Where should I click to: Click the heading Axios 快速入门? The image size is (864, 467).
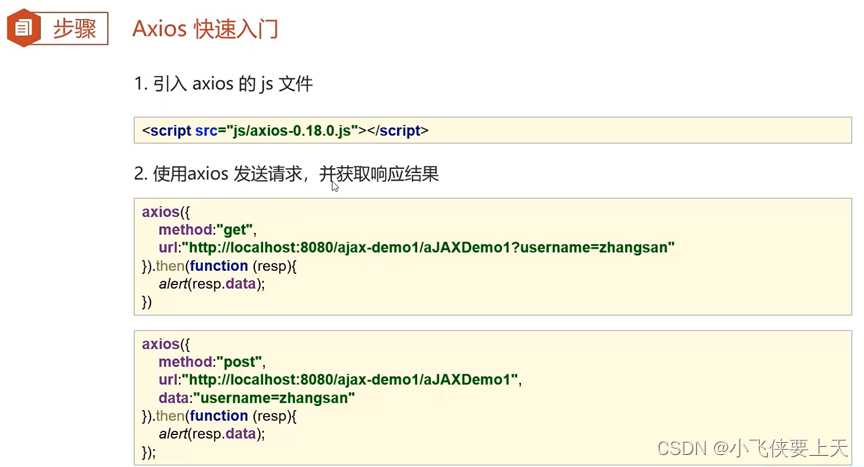[205, 29]
